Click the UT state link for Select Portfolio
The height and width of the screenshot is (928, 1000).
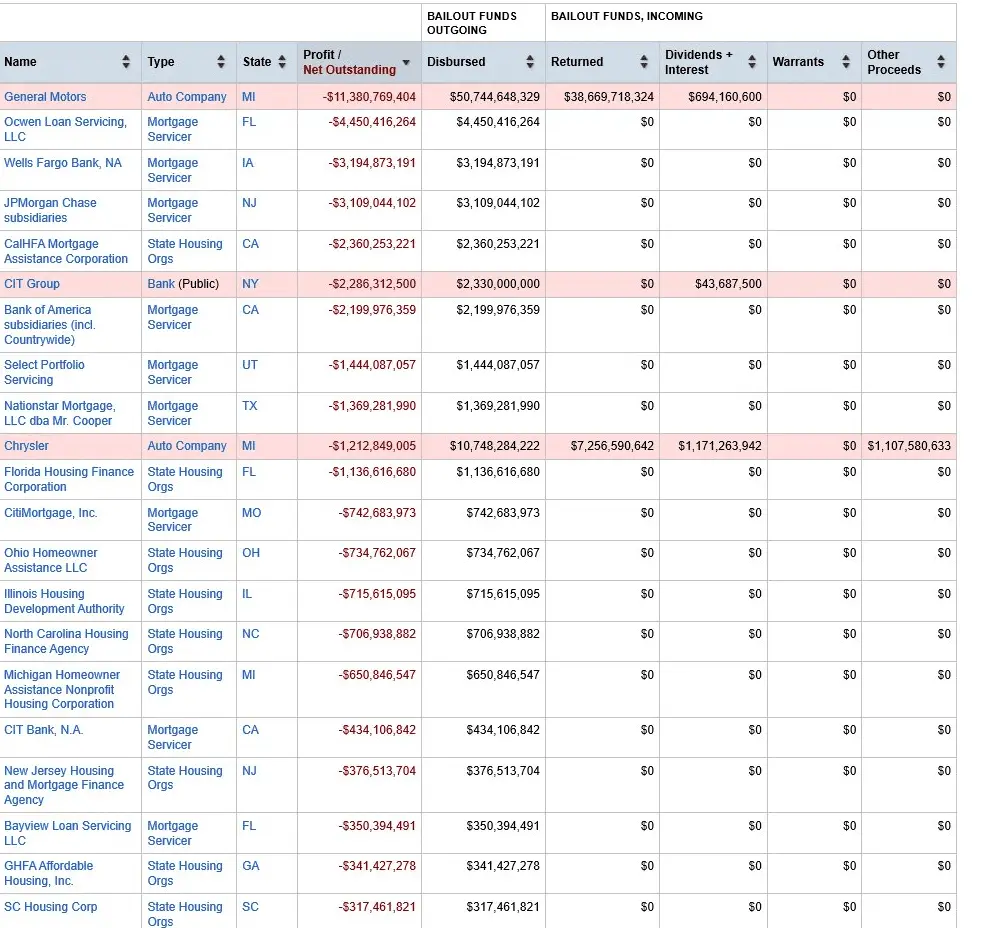click(250, 365)
